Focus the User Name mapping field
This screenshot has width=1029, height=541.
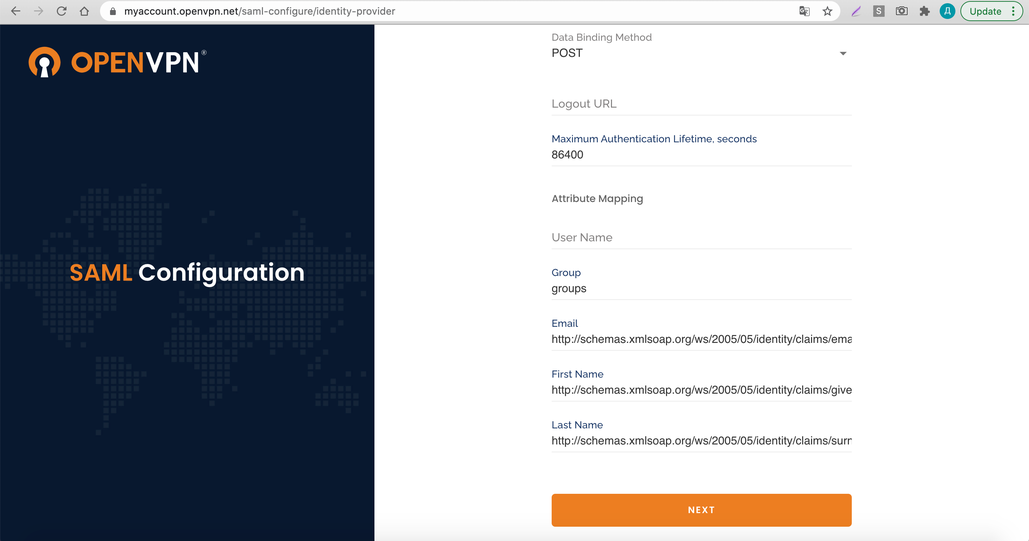701,238
